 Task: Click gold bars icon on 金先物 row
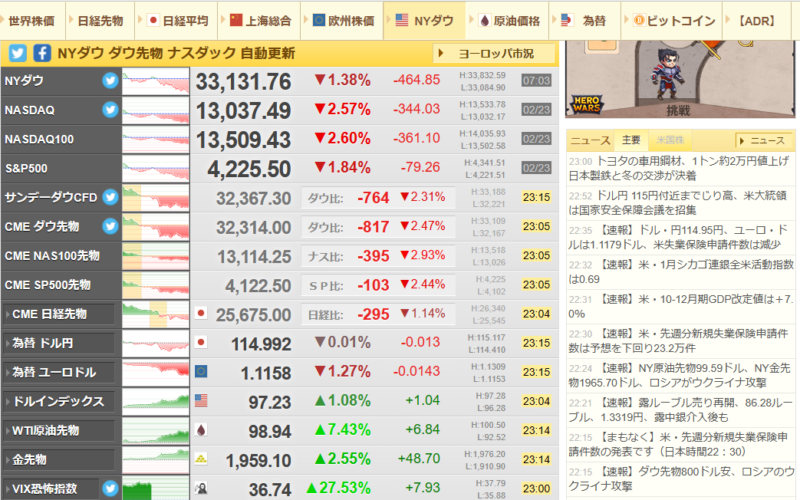pos(201,459)
